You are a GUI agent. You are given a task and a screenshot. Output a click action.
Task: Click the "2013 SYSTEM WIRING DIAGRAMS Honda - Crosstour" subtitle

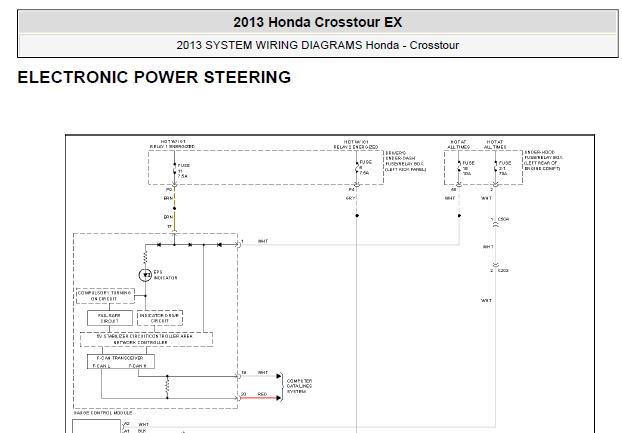(x=317, y=45)
